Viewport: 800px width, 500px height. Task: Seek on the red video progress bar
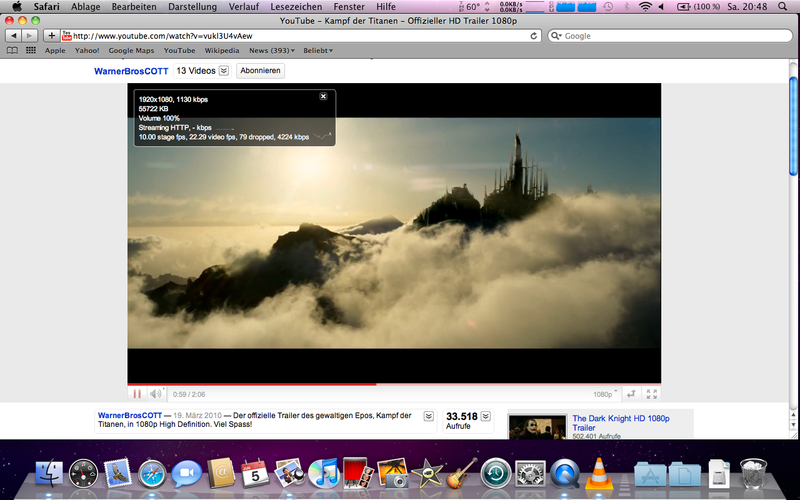[394, 384]
